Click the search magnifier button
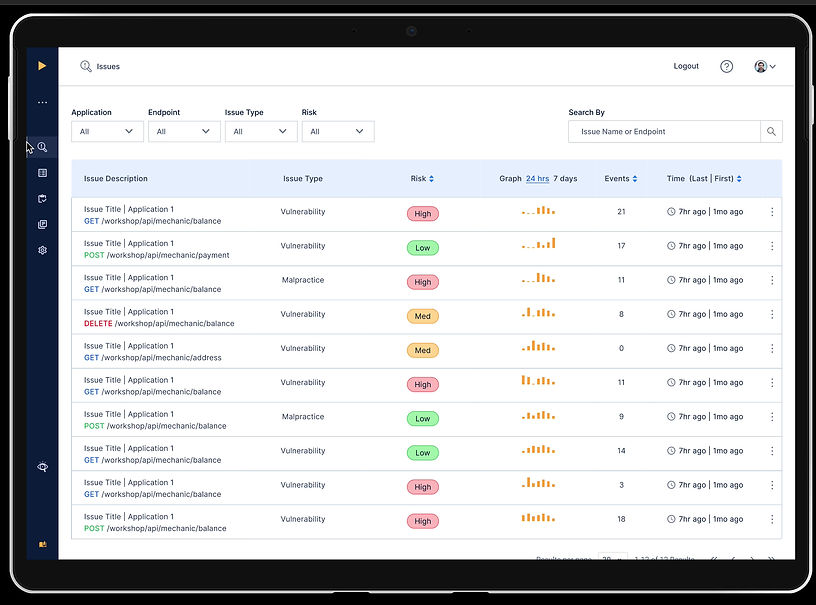Image resolution: width=816 pixels, height=605 pixels. tap(771, 132)
